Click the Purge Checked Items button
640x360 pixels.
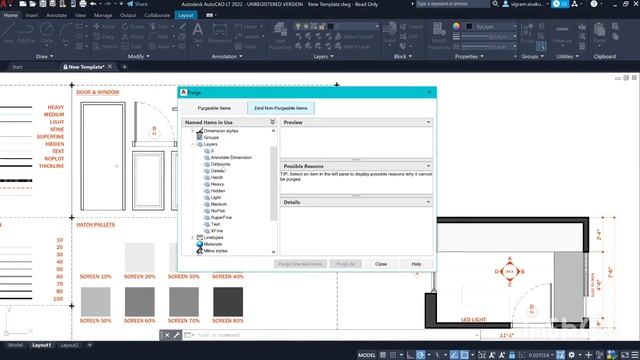point(300,264)
